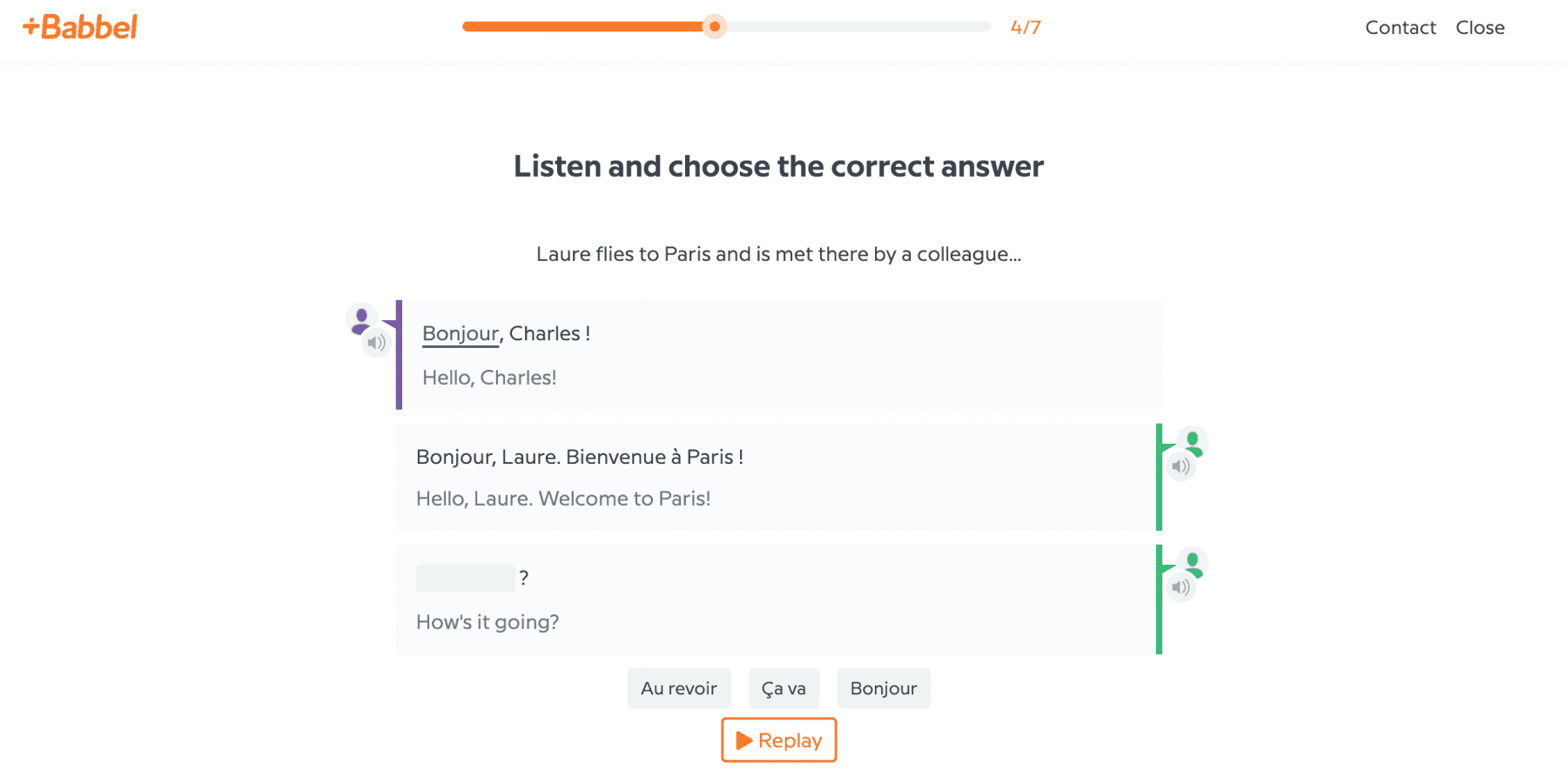Click the circular handle on the progress bar
Screen dimensions: 1567x784
tap(714, 26)
